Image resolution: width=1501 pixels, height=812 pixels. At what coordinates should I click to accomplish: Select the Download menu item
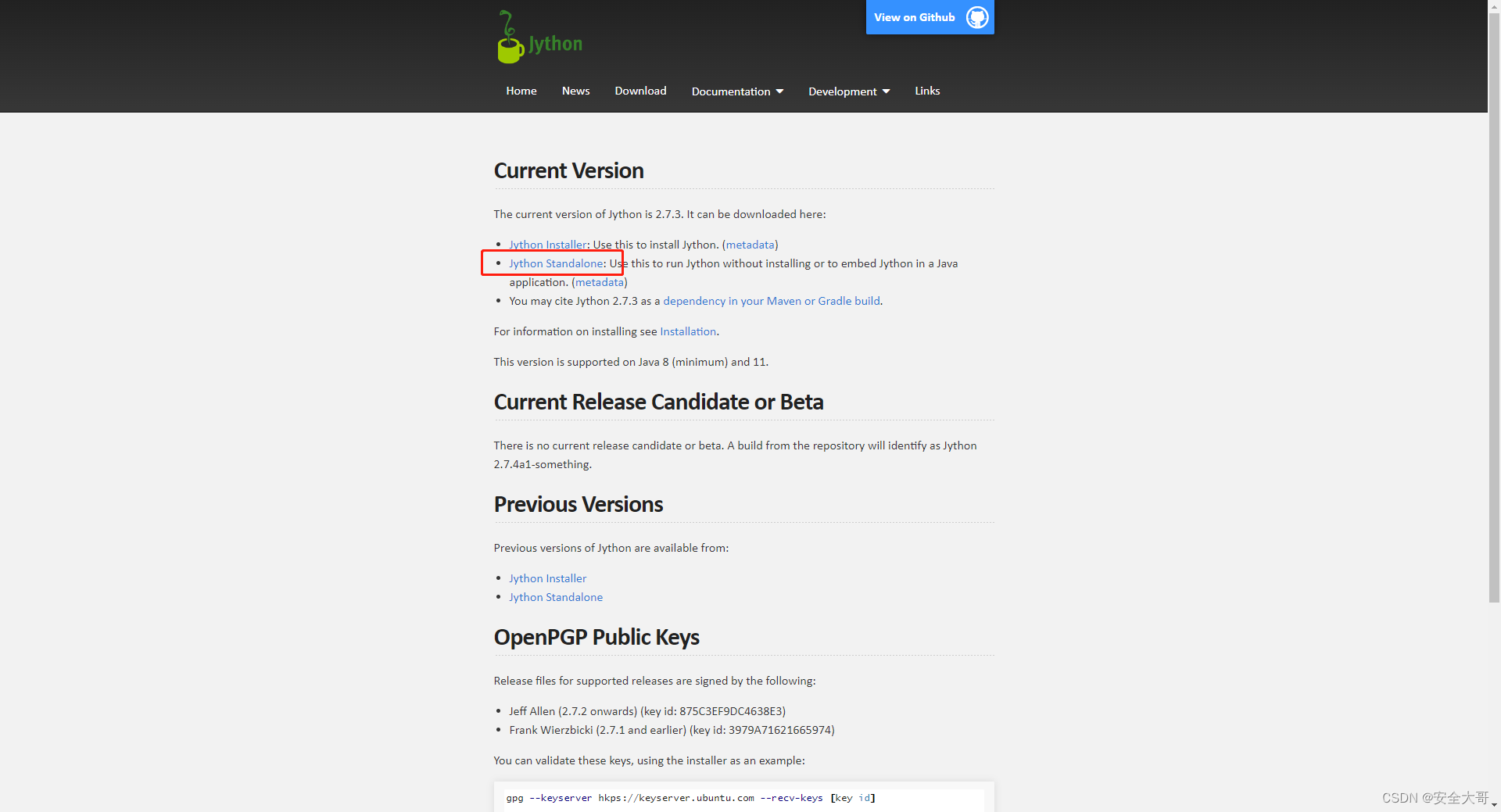640,91
